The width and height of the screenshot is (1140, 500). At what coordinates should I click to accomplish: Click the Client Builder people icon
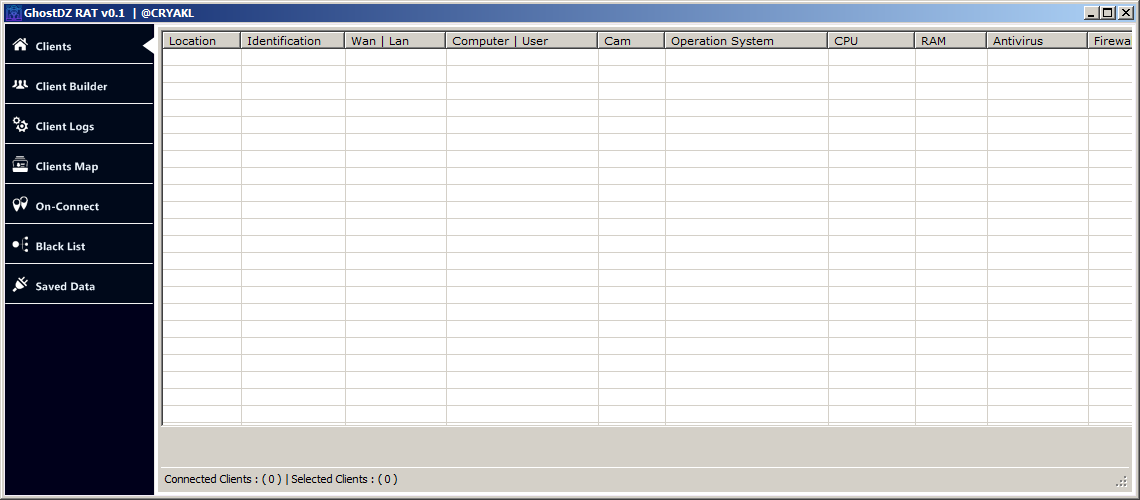coord(20,85)
